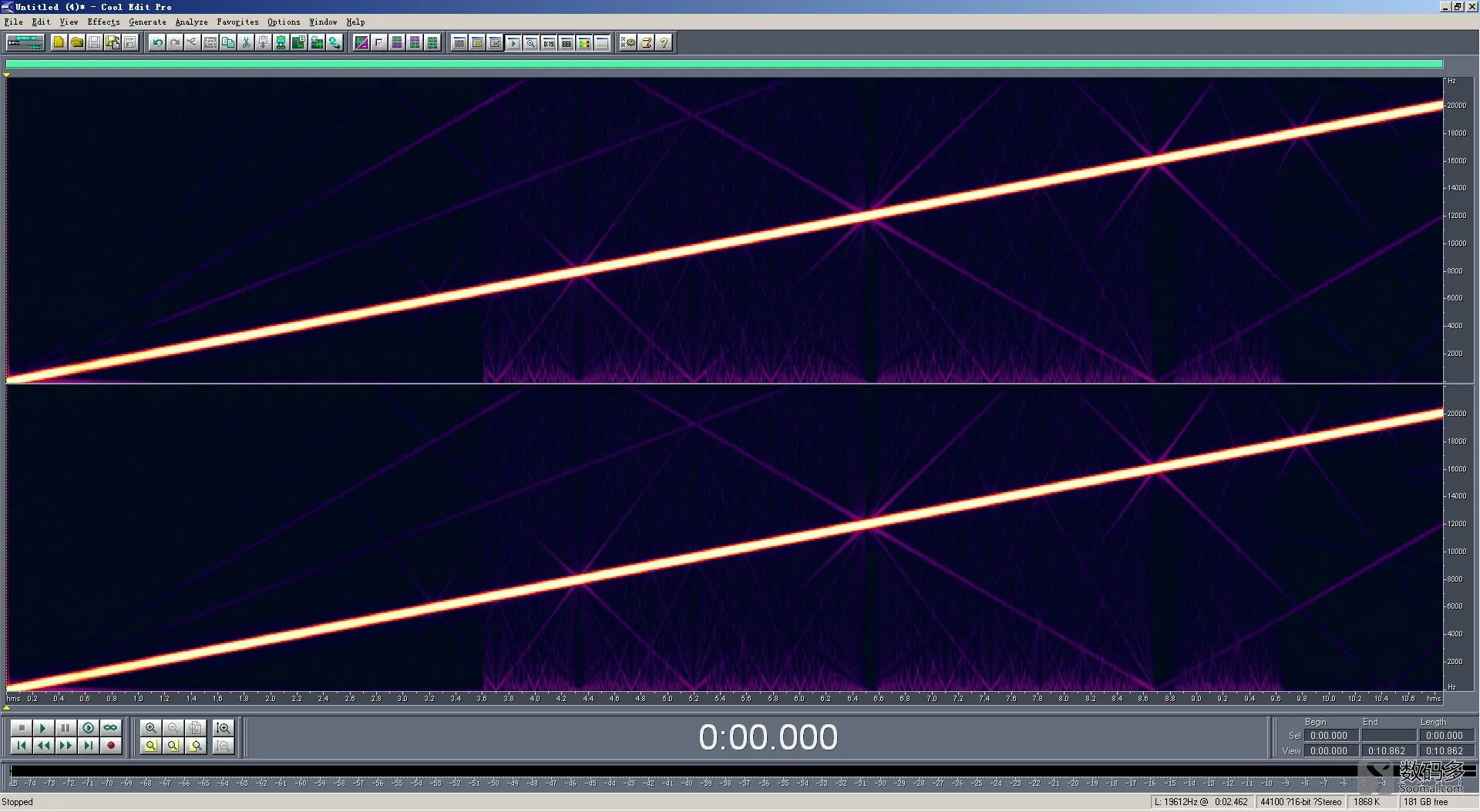Toggle spectral view with the purple diagonal icon
The image size is (1480, 812).
coord(362,42)
